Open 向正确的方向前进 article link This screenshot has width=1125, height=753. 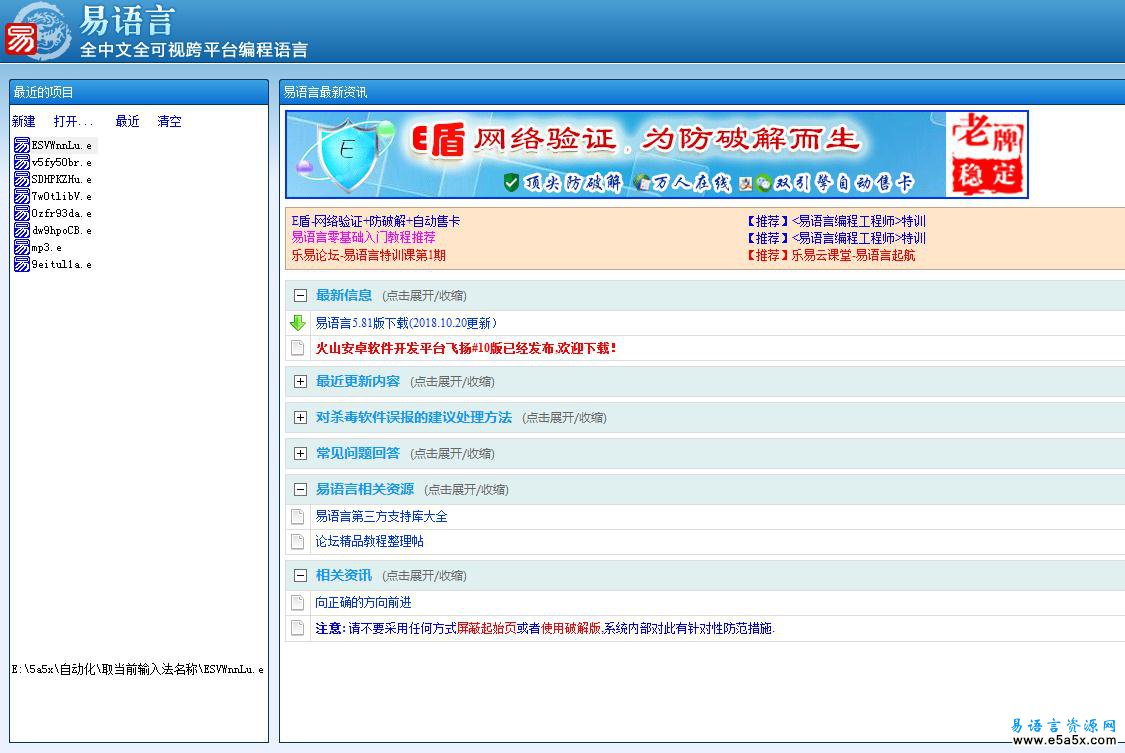tap(363, 602)
